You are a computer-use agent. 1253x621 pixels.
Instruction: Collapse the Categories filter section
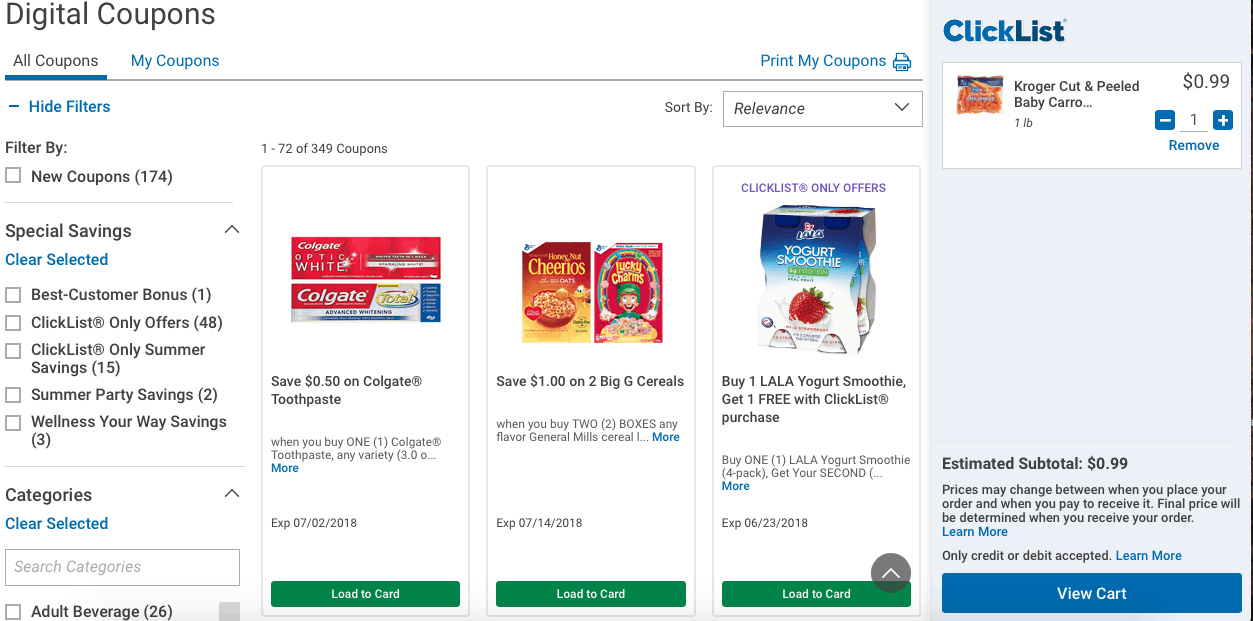(232, 494)
